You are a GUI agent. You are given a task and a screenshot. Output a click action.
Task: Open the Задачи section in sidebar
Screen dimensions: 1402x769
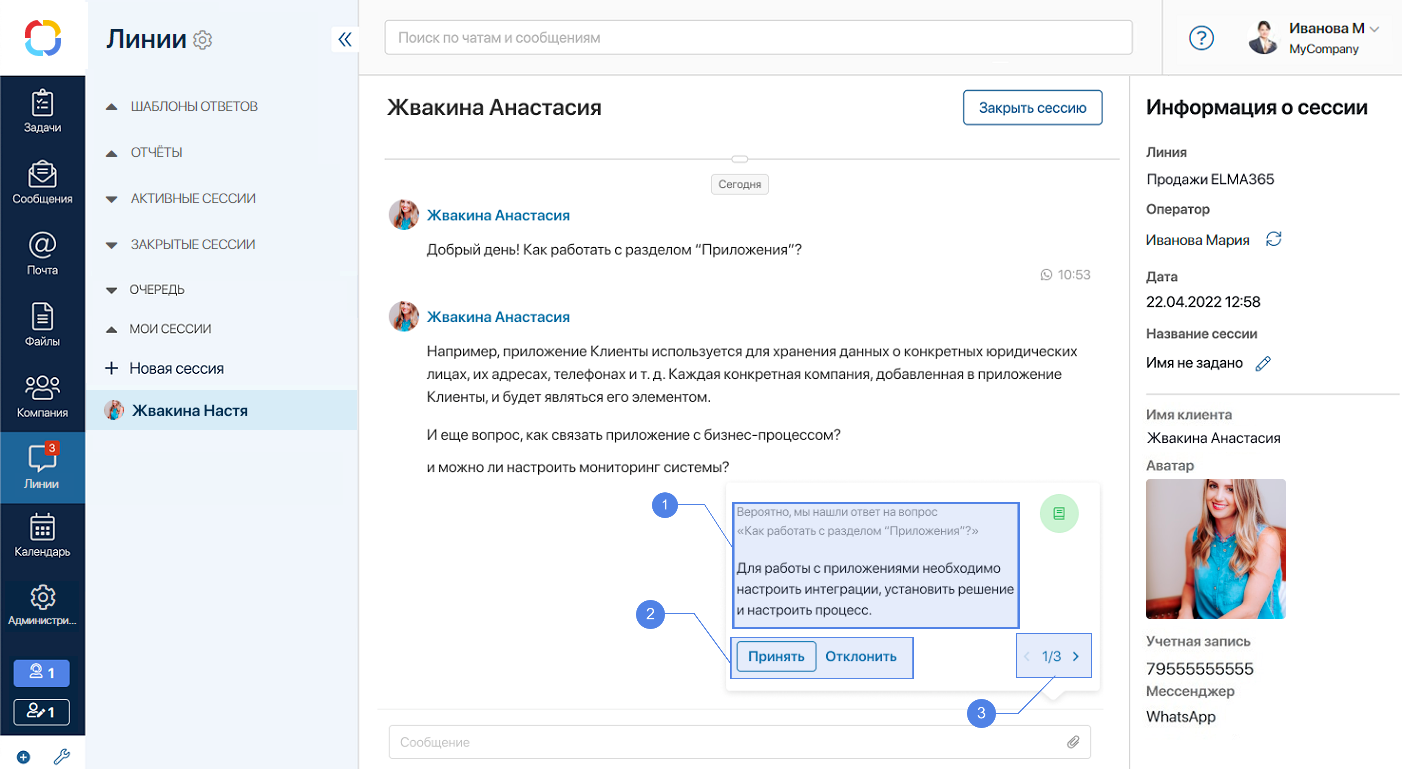(42, 111)
